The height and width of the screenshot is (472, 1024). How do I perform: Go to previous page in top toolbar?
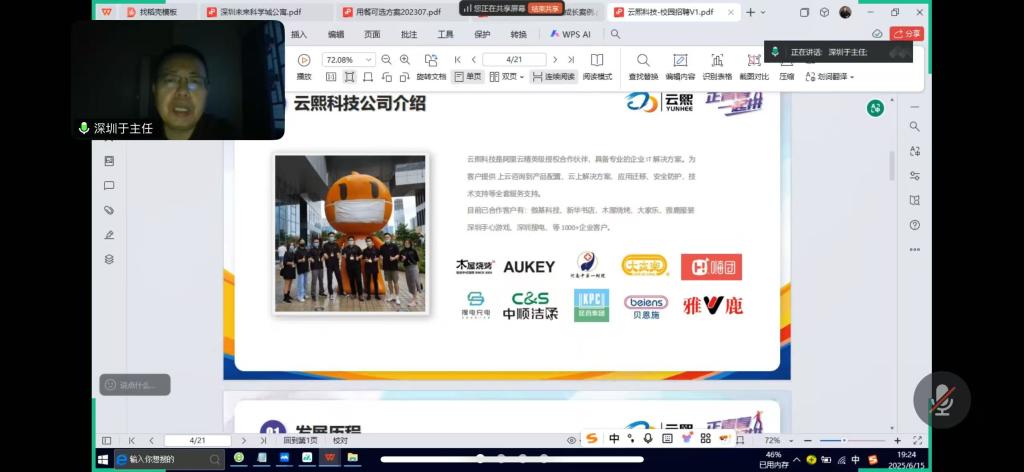[473, 59]
